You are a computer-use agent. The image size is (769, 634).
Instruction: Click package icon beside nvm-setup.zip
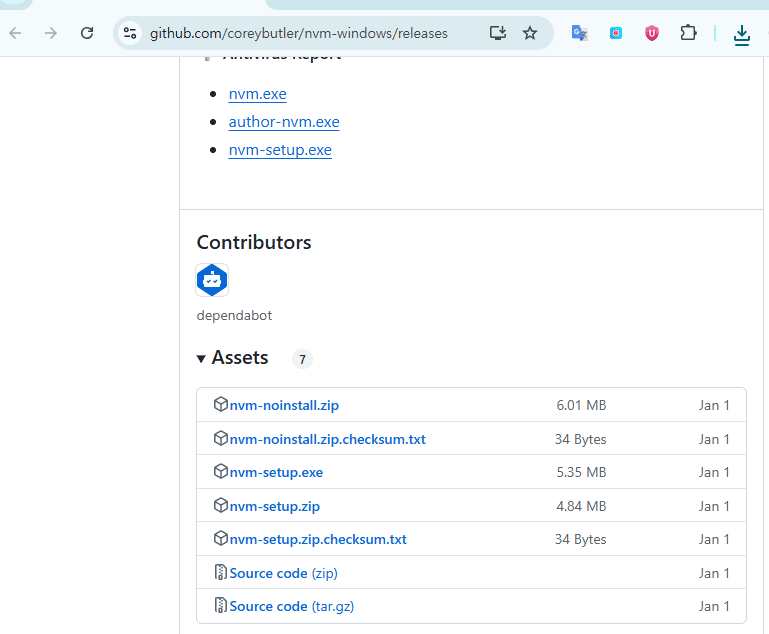click(221, 505)
